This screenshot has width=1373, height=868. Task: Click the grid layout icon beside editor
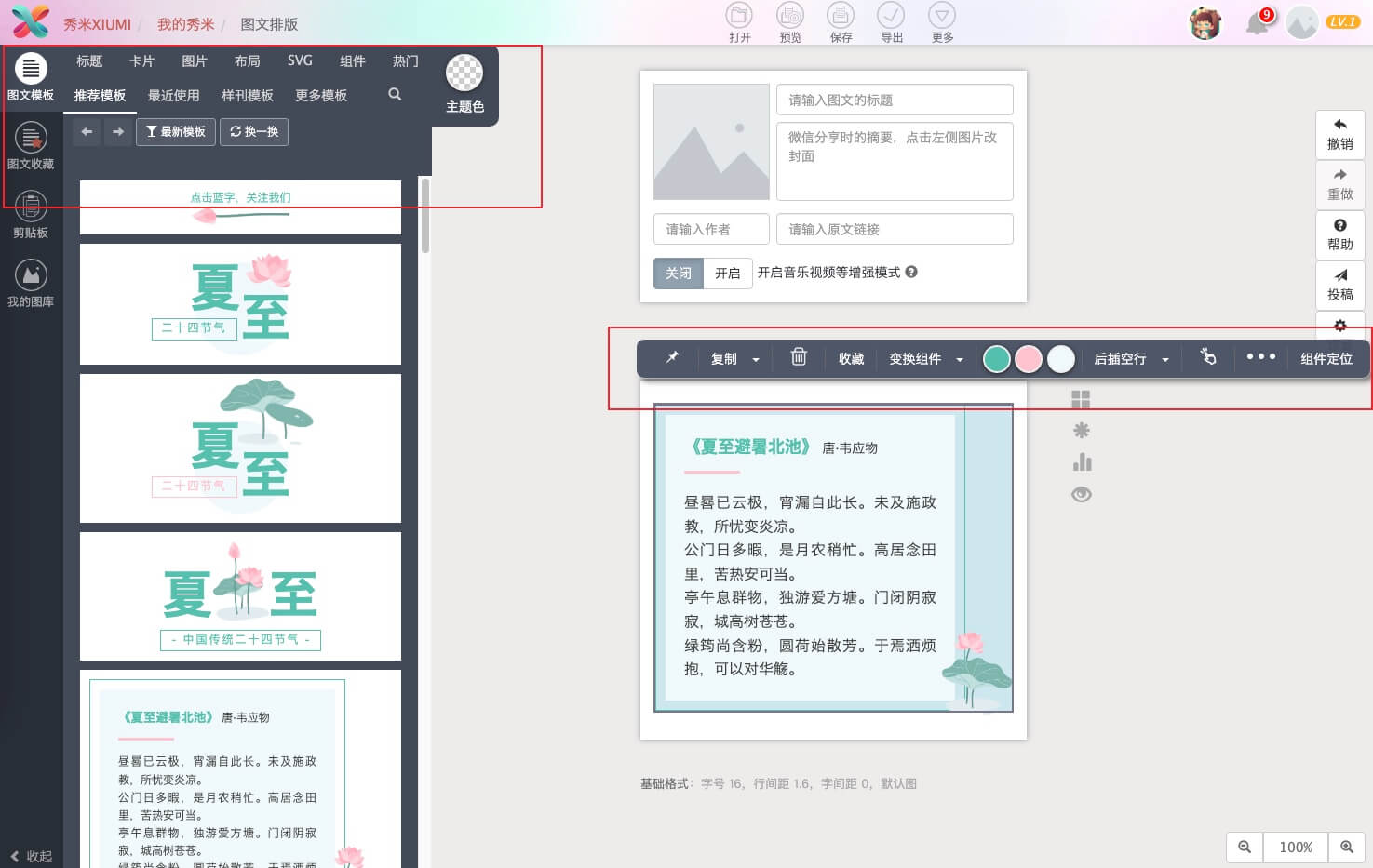tap(1081, 400)
